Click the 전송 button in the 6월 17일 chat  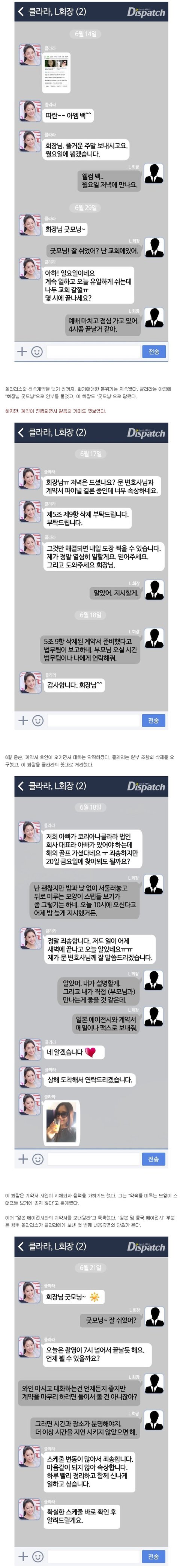click(x=154, y=720)
